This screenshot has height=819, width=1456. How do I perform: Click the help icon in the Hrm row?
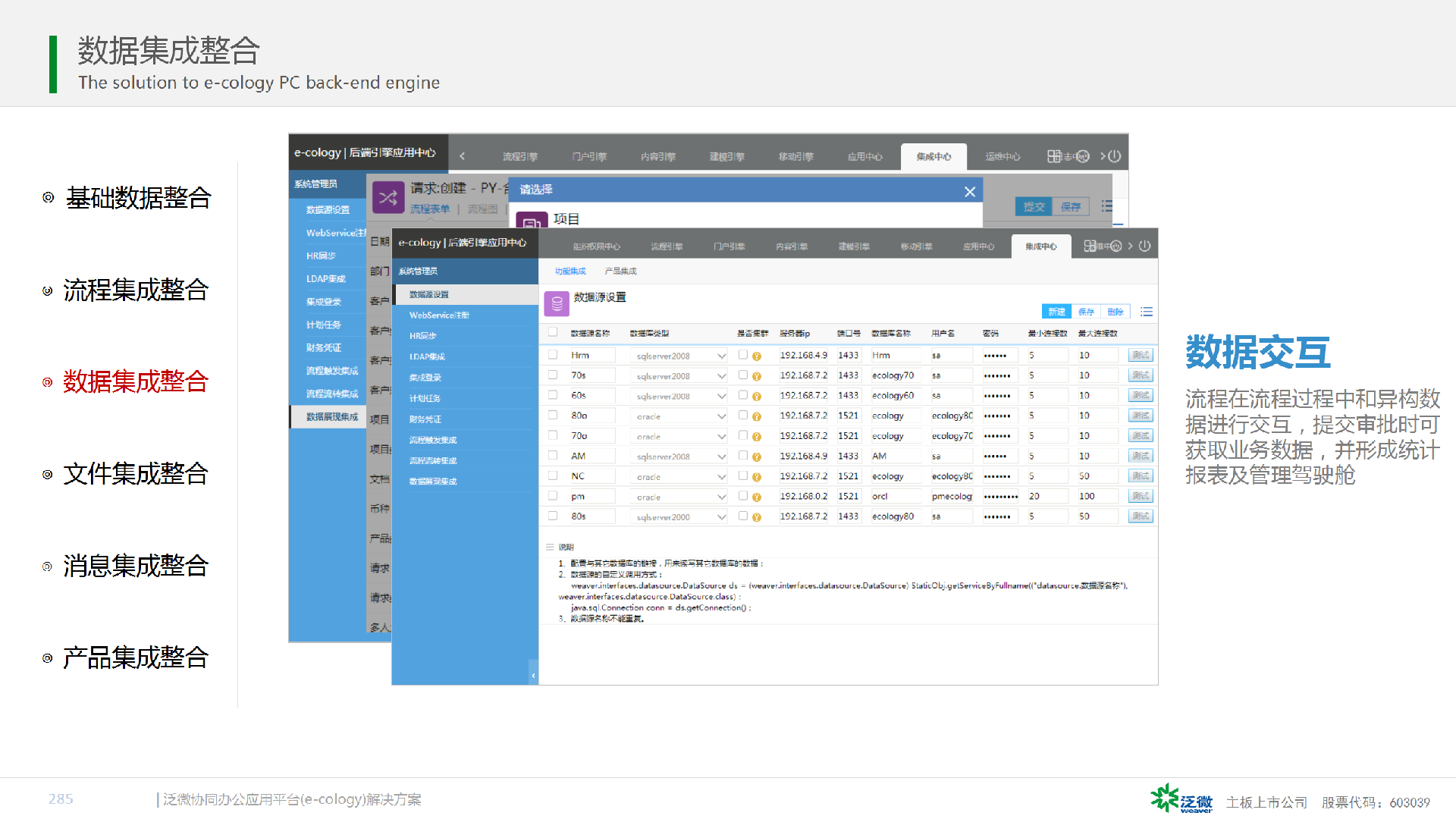coord(757,356)
